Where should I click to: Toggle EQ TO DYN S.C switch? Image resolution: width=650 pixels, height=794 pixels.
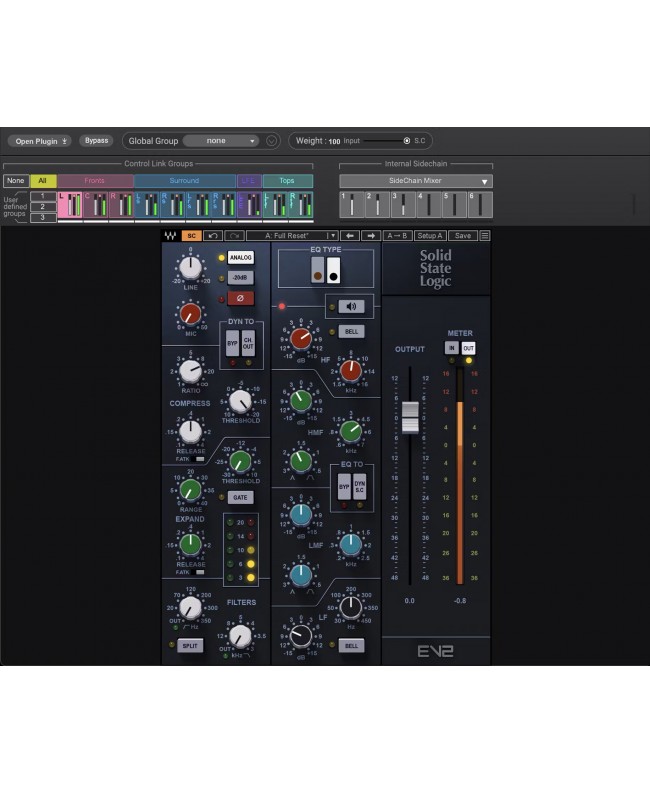coord(359,487)
